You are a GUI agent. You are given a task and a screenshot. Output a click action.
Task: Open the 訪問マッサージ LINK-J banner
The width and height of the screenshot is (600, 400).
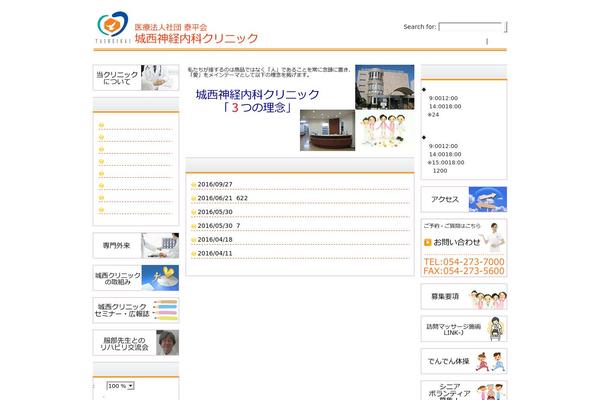pyautogui.click(x=464, y=329)
